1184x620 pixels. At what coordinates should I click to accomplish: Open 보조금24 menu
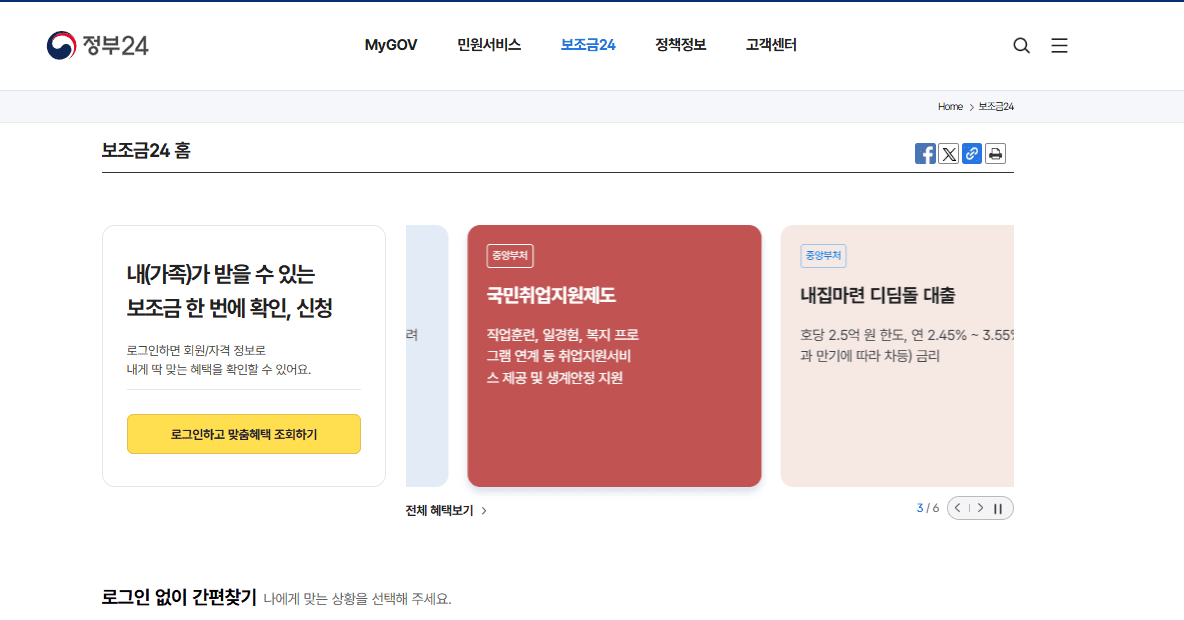pyautogui.click(x=587, y=45)
